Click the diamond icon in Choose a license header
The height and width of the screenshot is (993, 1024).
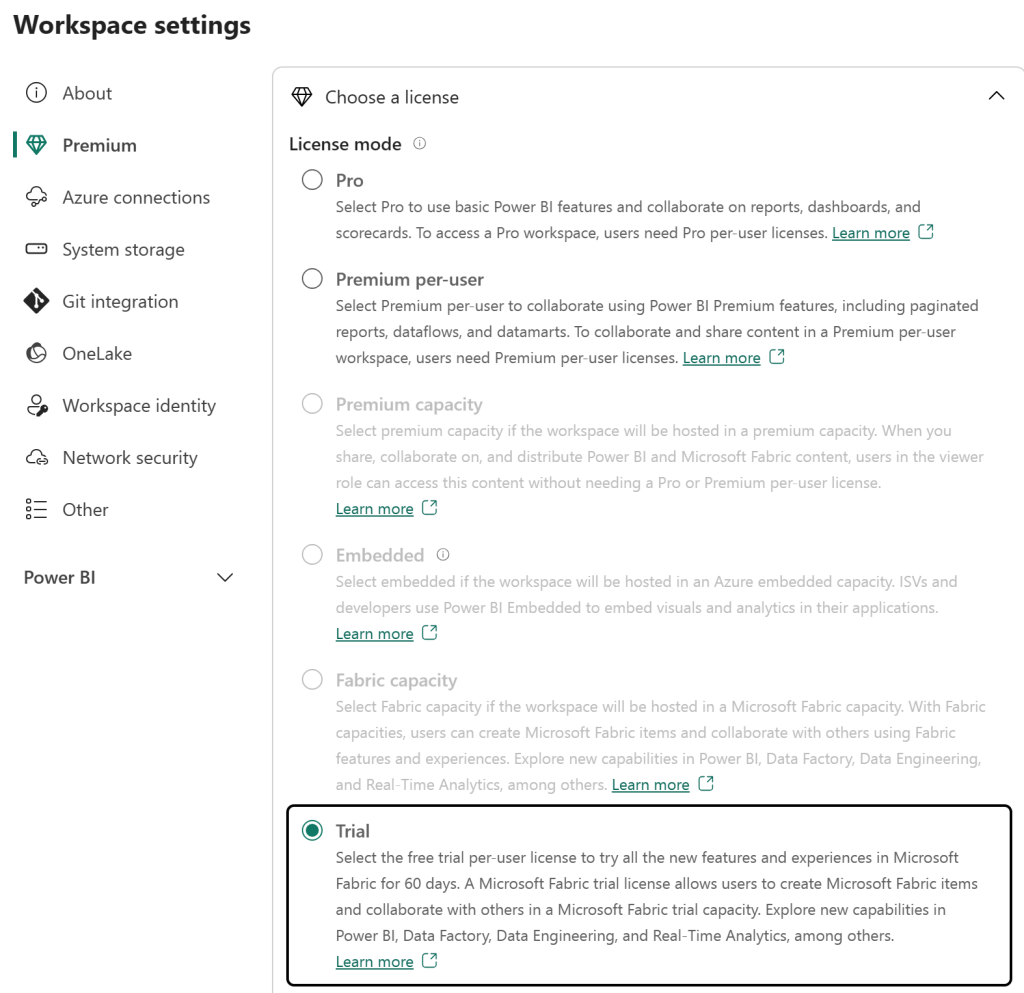[301, 97]
